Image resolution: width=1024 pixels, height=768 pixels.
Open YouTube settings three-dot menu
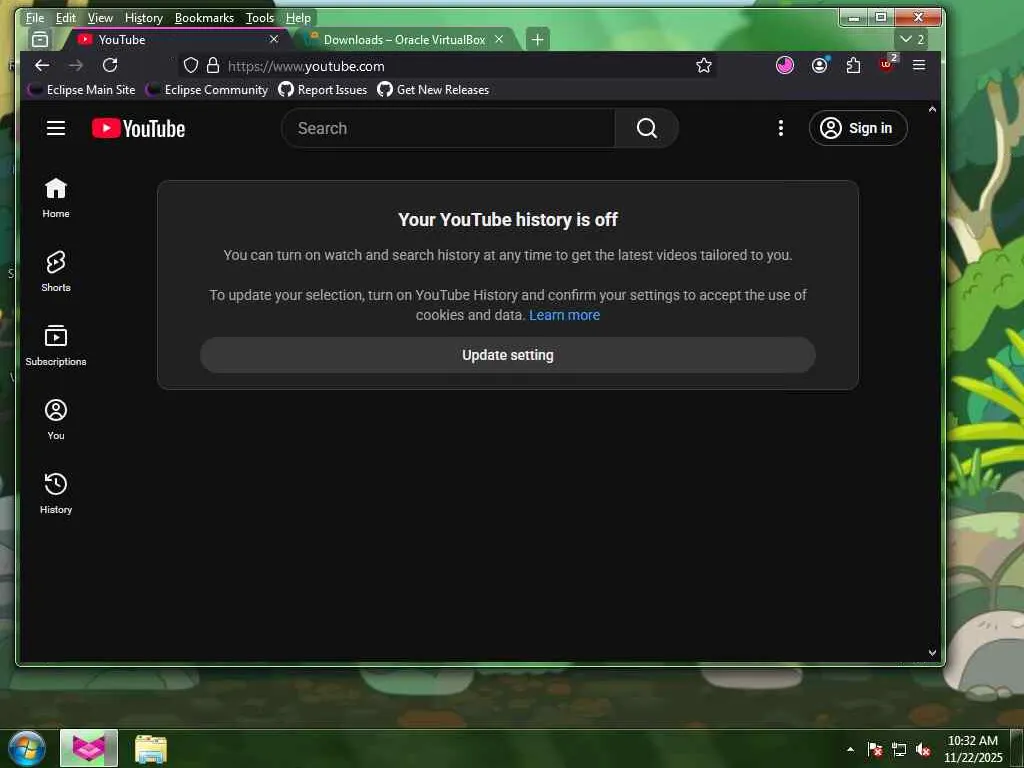[780, 128]
